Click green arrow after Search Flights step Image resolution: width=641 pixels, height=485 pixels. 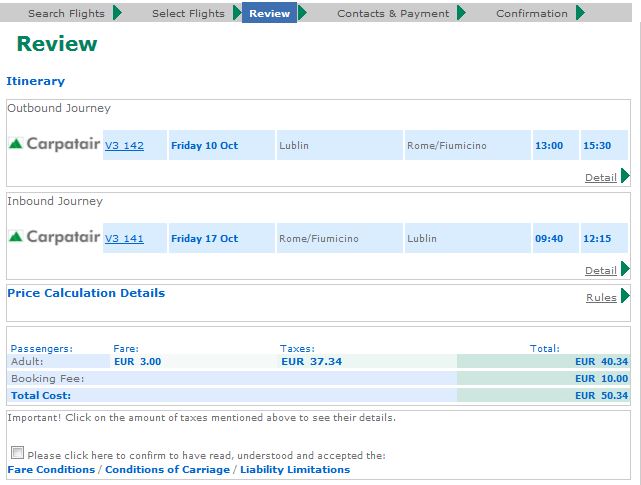click(117, 13)
